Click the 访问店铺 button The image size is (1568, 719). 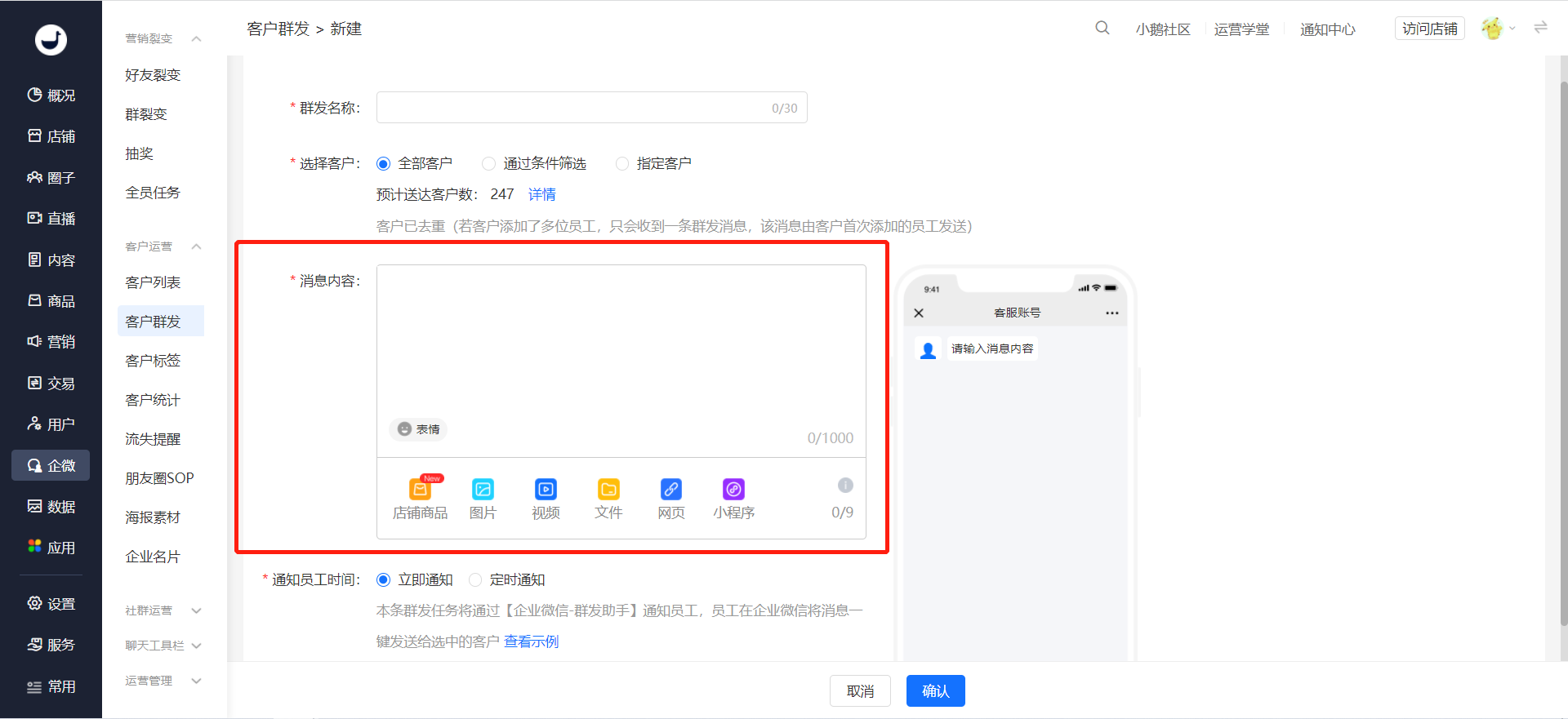(1430, 29)
